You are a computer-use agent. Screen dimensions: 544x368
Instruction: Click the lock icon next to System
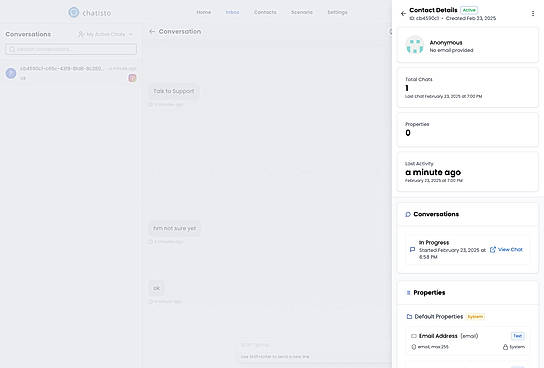coord(505,347)
